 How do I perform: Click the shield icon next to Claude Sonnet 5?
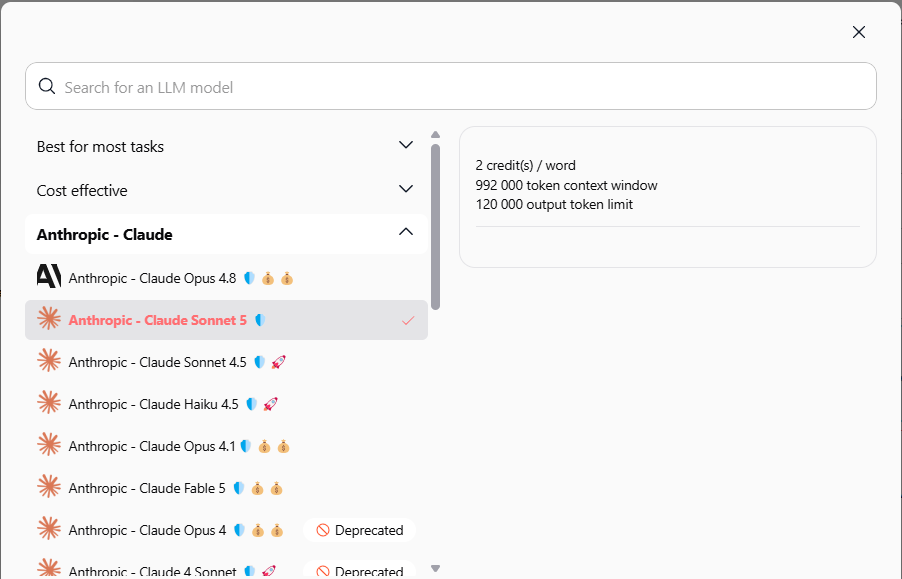pos(260,320)
